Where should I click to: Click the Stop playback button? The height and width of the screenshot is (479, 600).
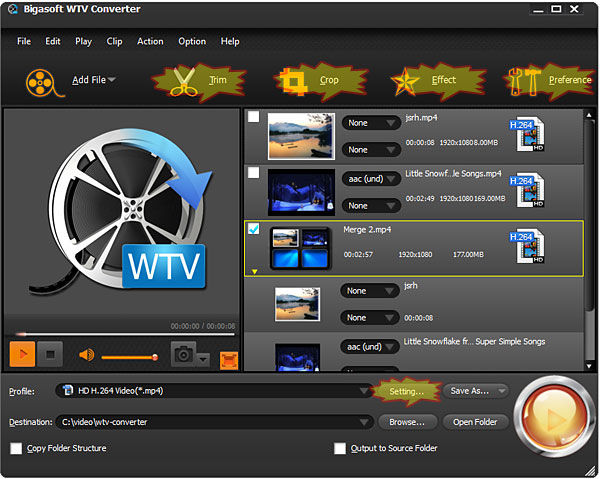pyautogui.click(x=50, y=354)
